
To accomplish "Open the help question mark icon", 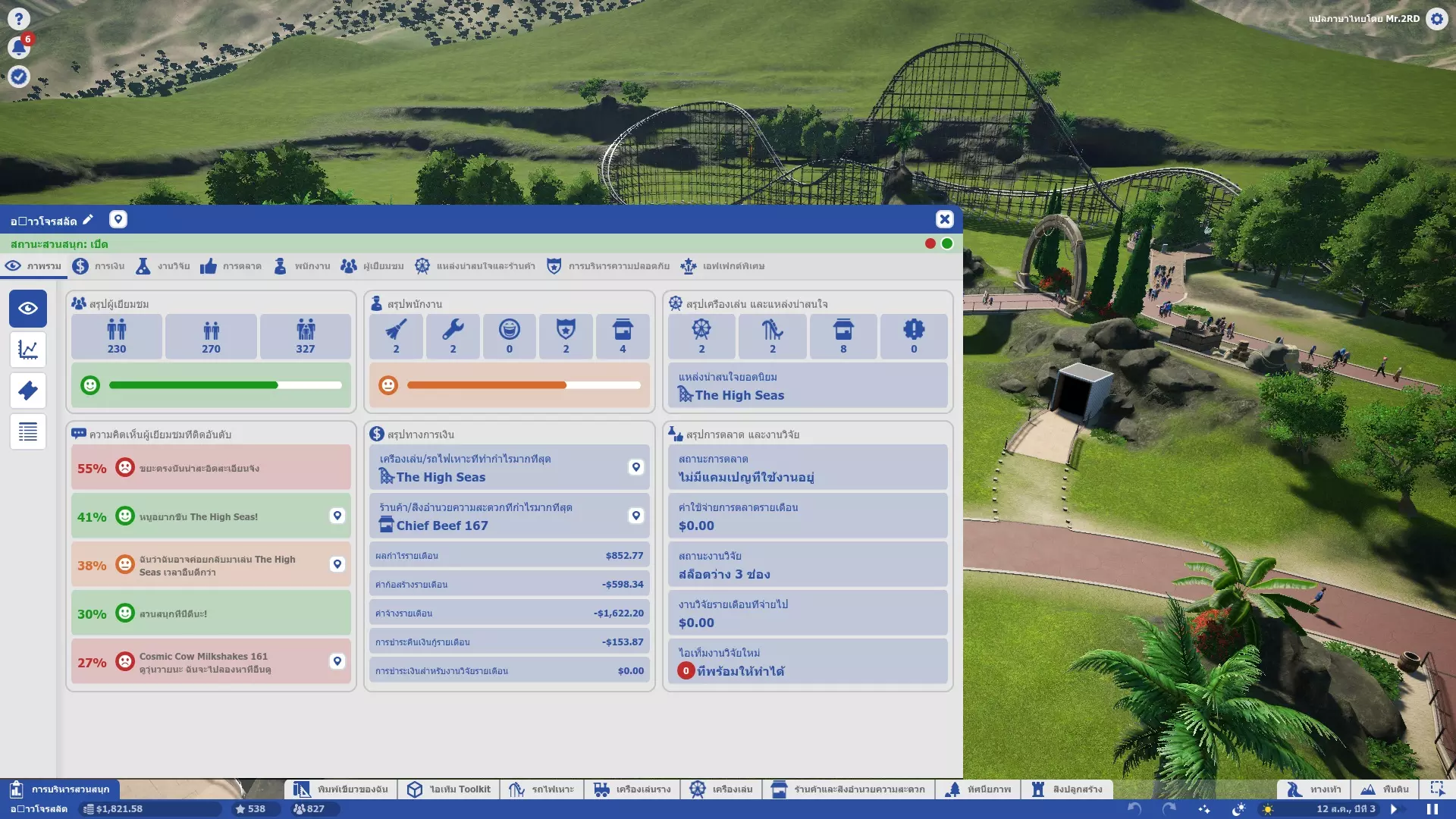I will [19, 19].
